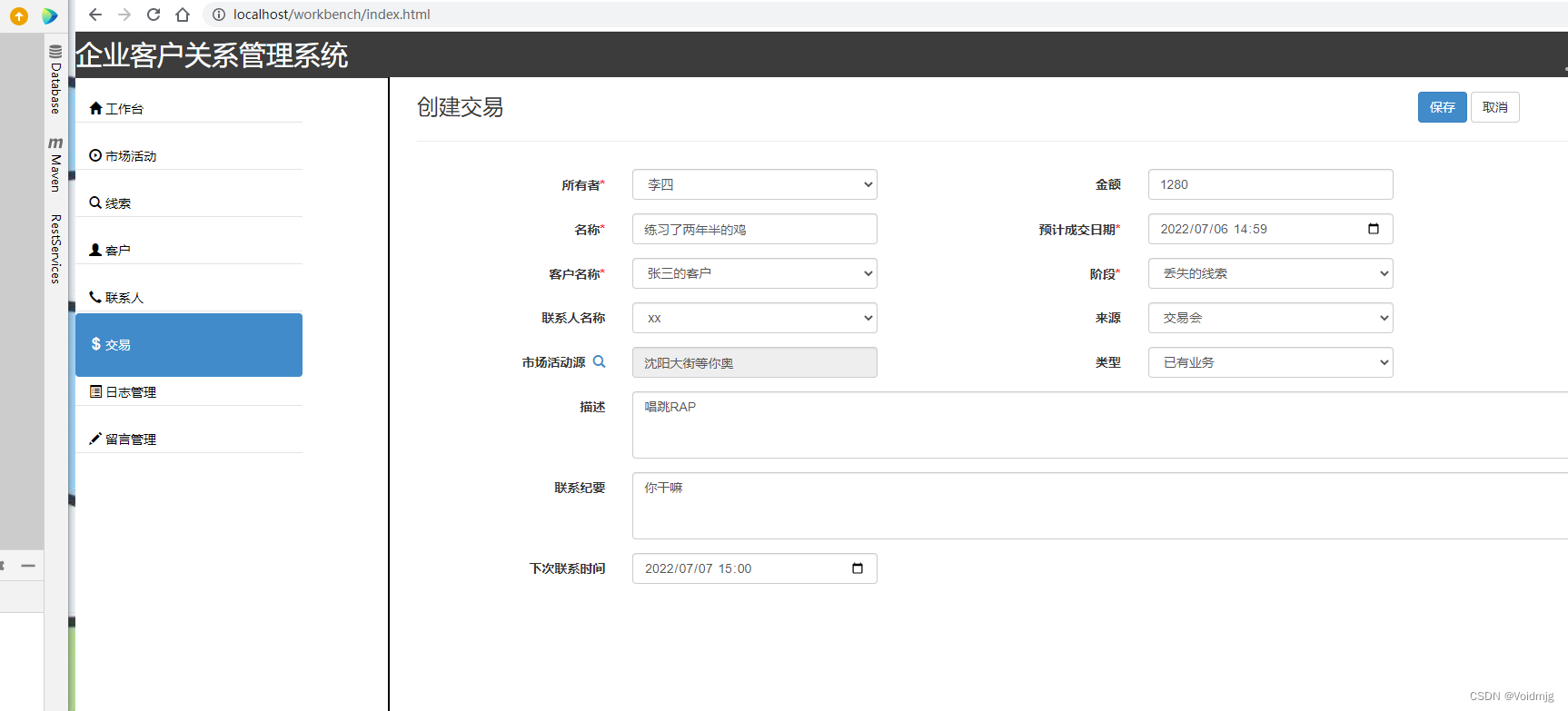Open the 联系人名称 dropdown showing xx
This screenshot has width=1568, height=711.
[755, 318]
